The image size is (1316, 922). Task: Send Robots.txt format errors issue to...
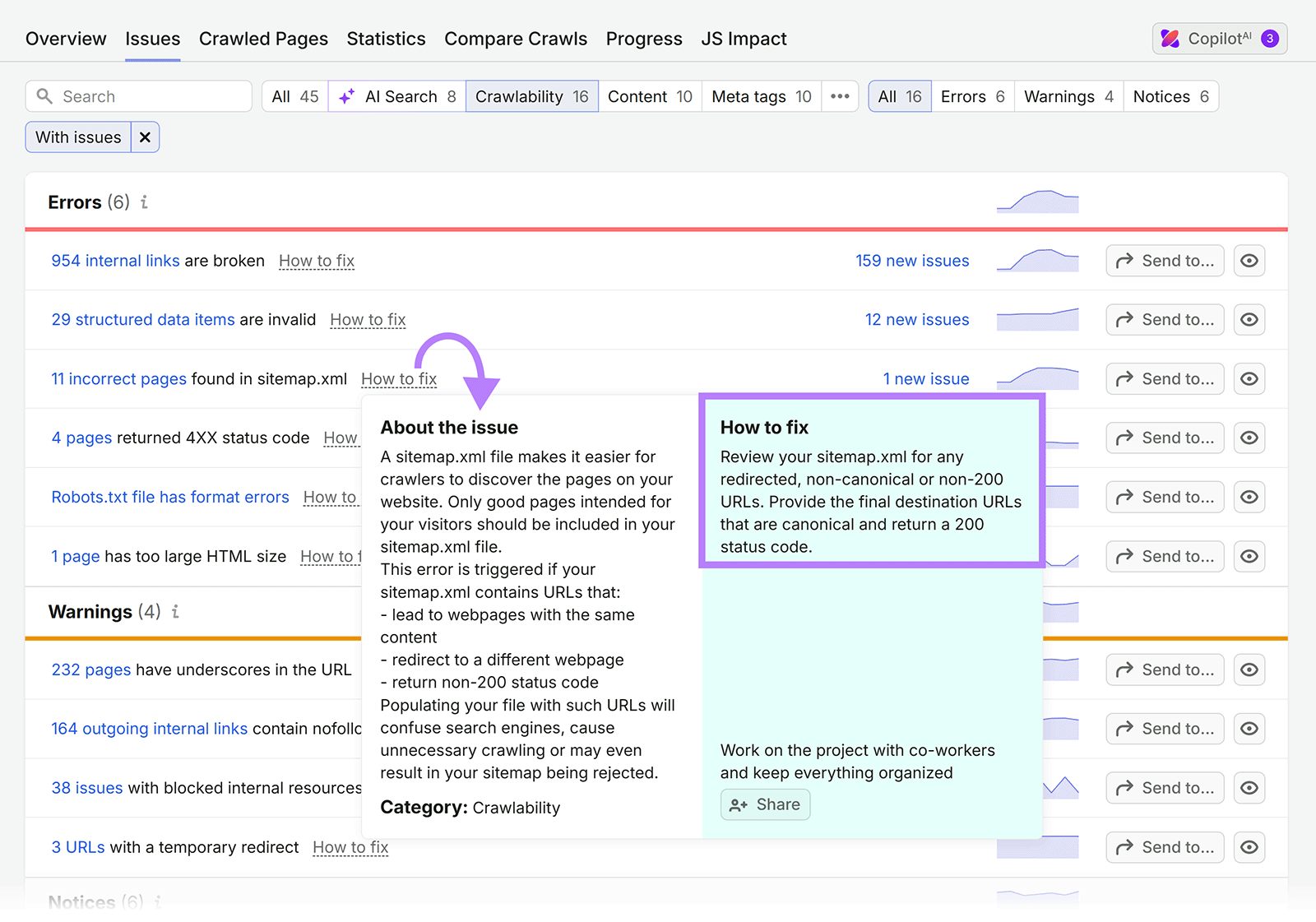point(1165,498)
